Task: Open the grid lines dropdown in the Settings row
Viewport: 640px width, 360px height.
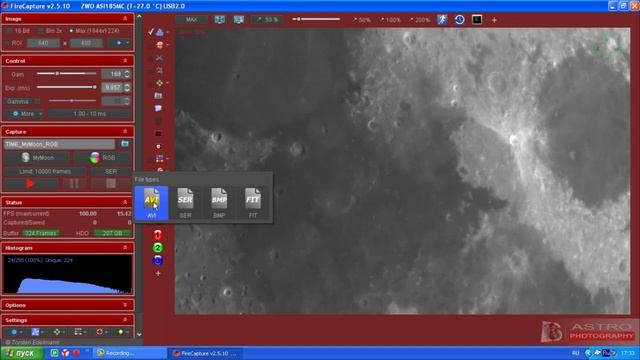Action: point(80,332)
